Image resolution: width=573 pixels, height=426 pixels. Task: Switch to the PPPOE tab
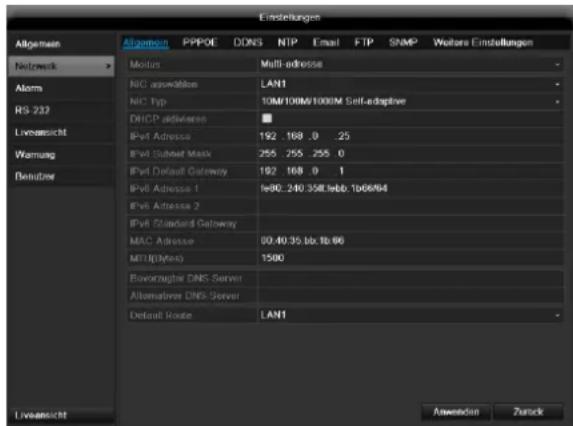pyautogui.click(x=200, y=42)
